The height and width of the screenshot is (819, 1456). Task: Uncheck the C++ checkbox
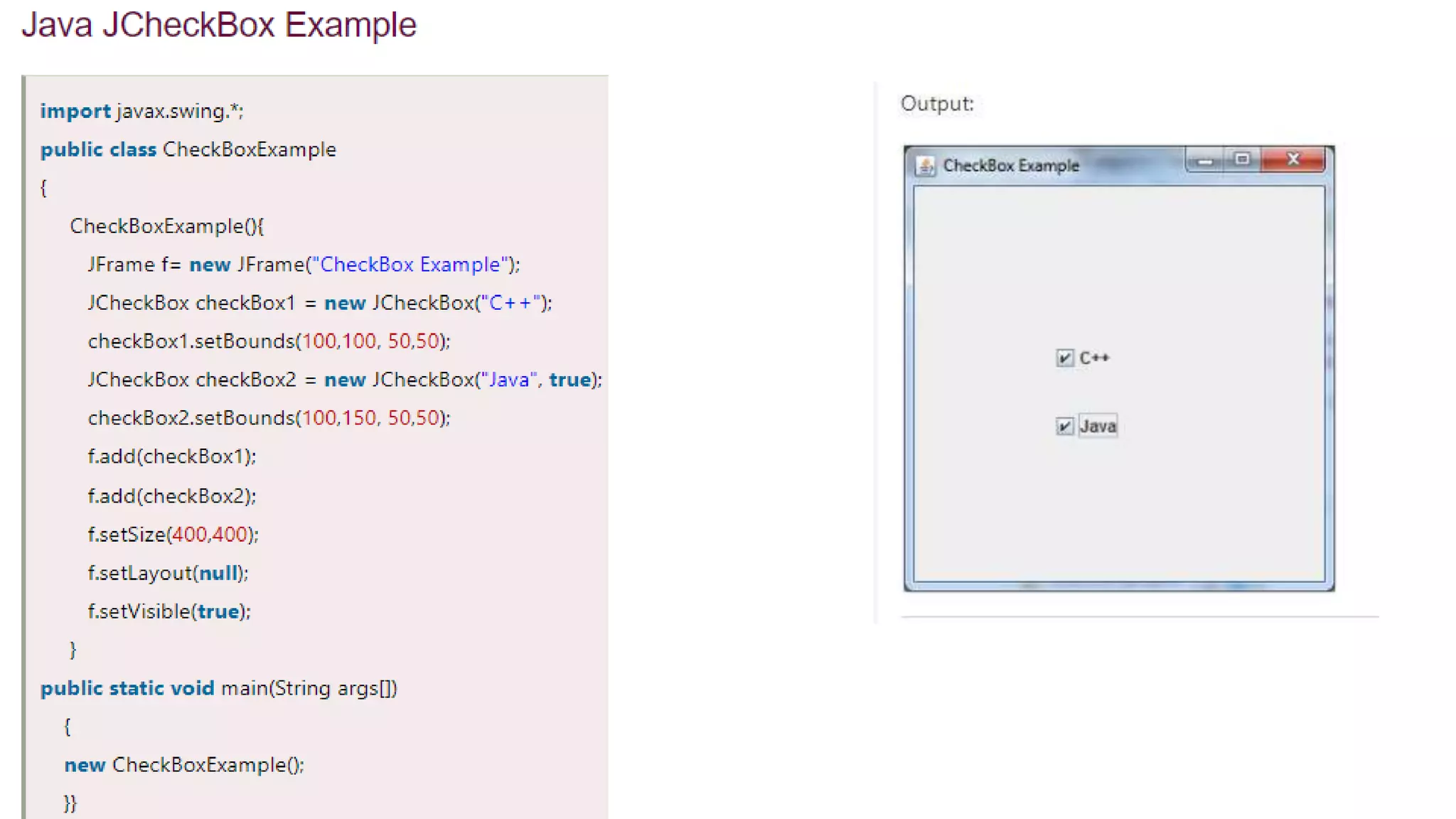click(x=1064, y=358)
